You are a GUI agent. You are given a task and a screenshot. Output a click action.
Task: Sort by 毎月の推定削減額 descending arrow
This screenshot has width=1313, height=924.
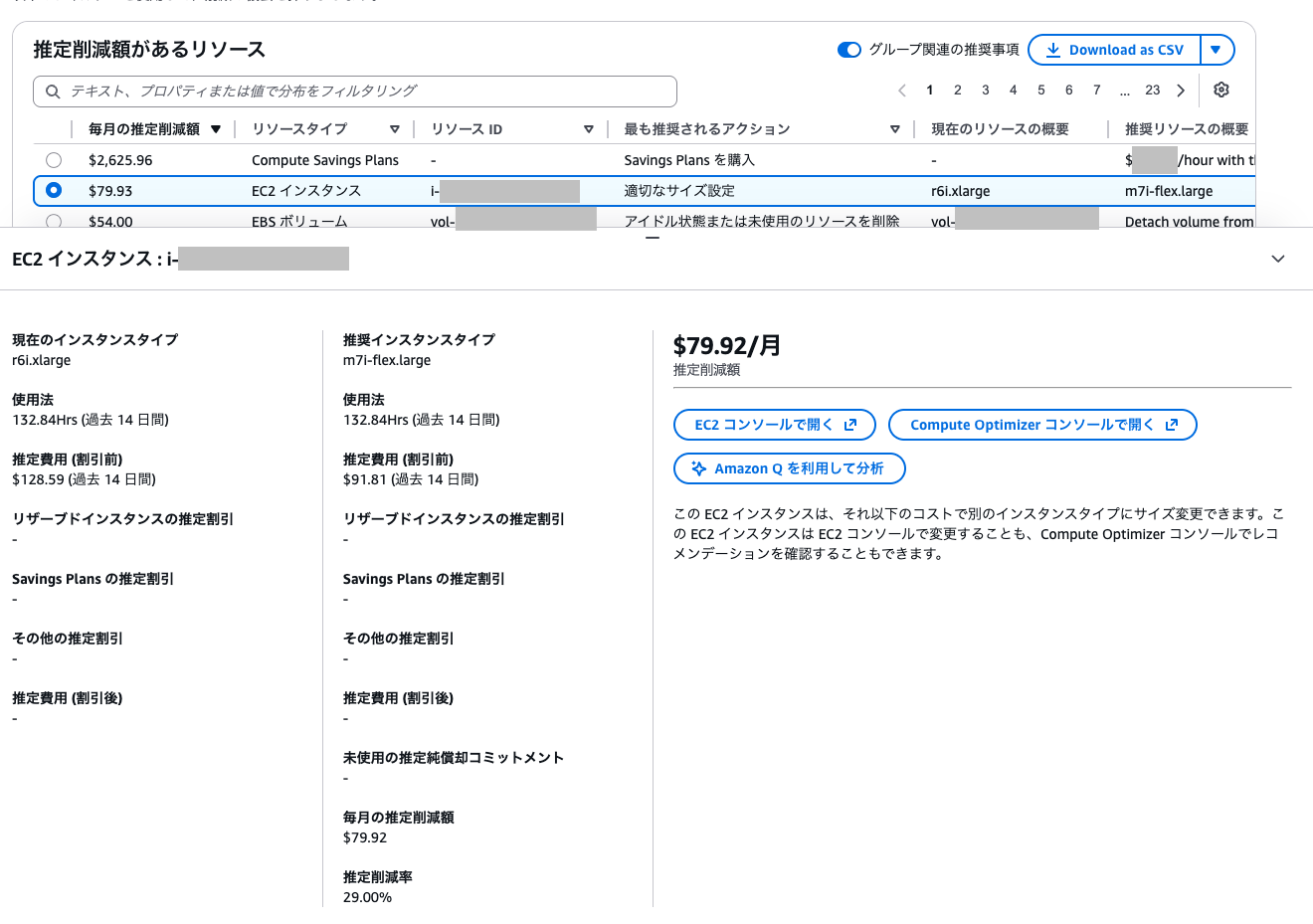pyautogui.click(x=216, y=129)
